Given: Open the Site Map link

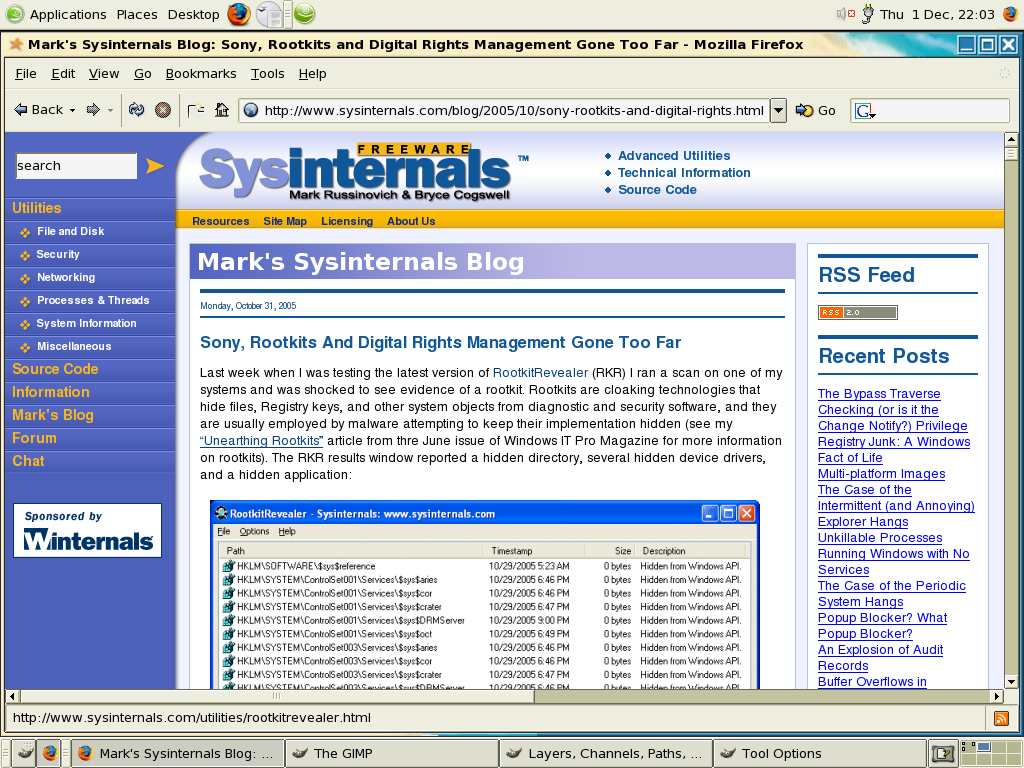Looking at the screenshot, I should pos(285,221).
